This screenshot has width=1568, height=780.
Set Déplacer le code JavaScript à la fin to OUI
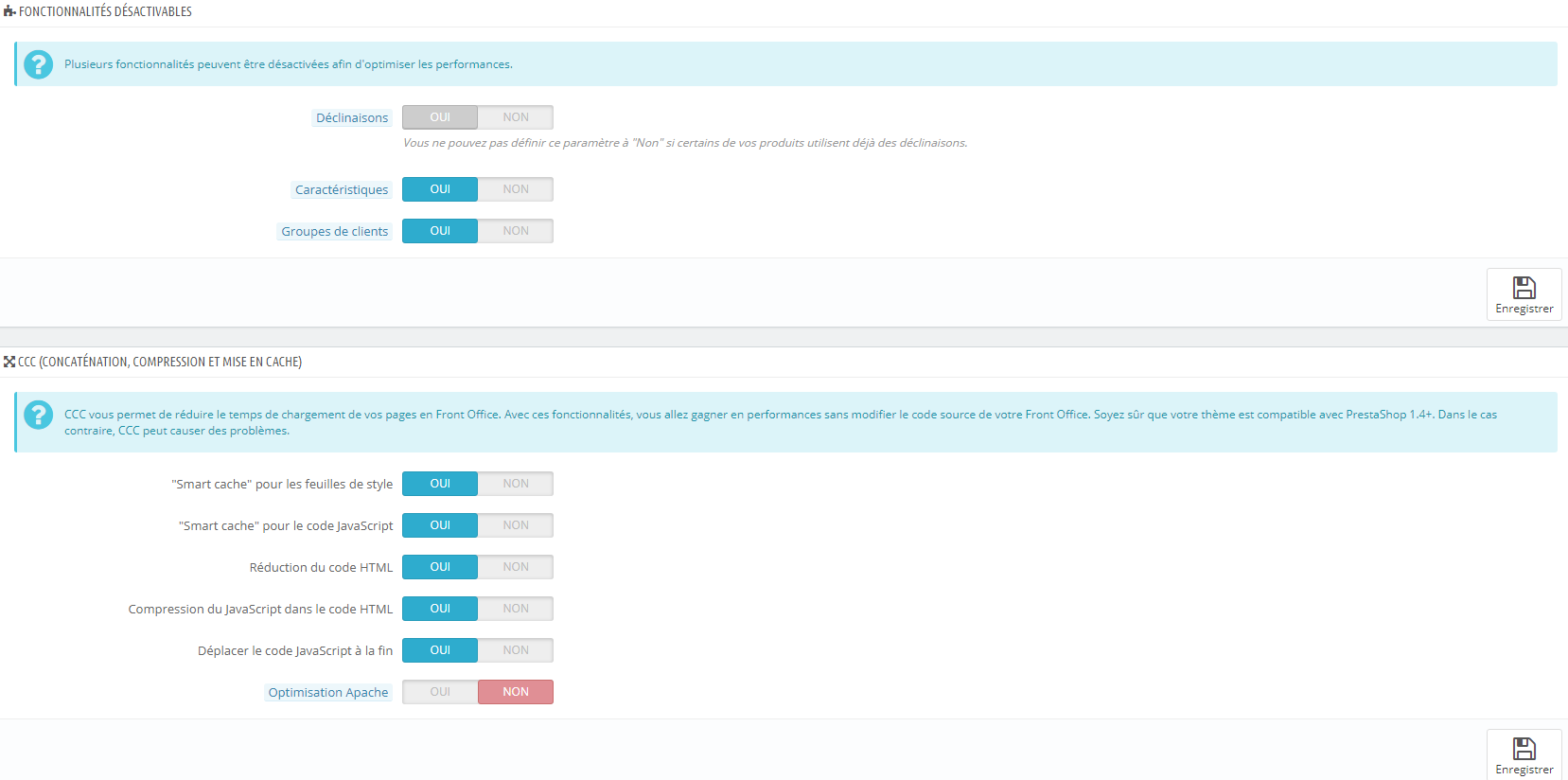click(440, 650)
